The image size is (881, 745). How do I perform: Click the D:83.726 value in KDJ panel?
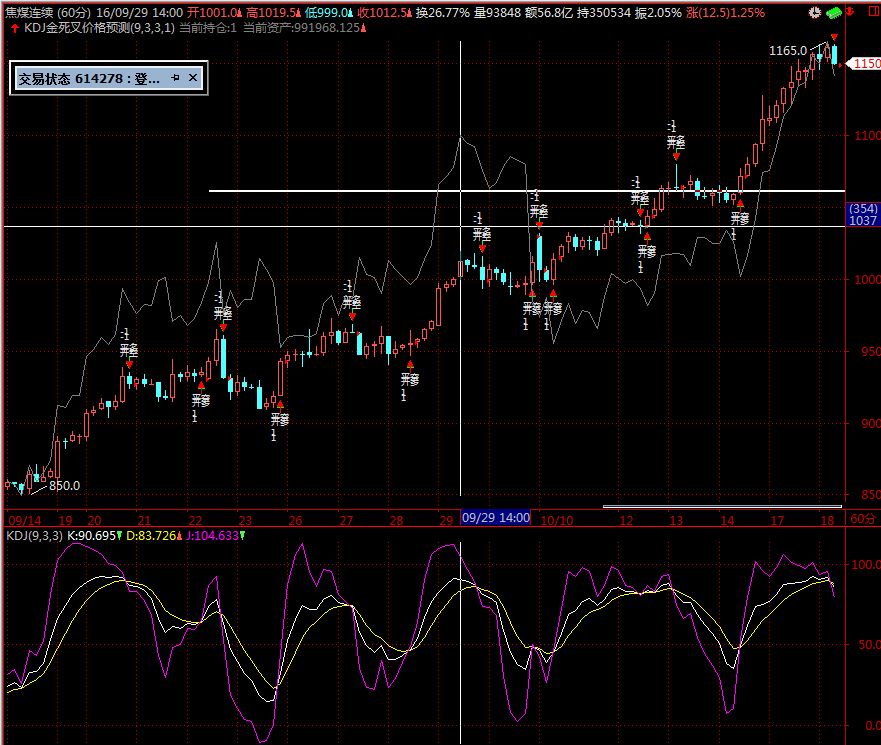(152, 536)
